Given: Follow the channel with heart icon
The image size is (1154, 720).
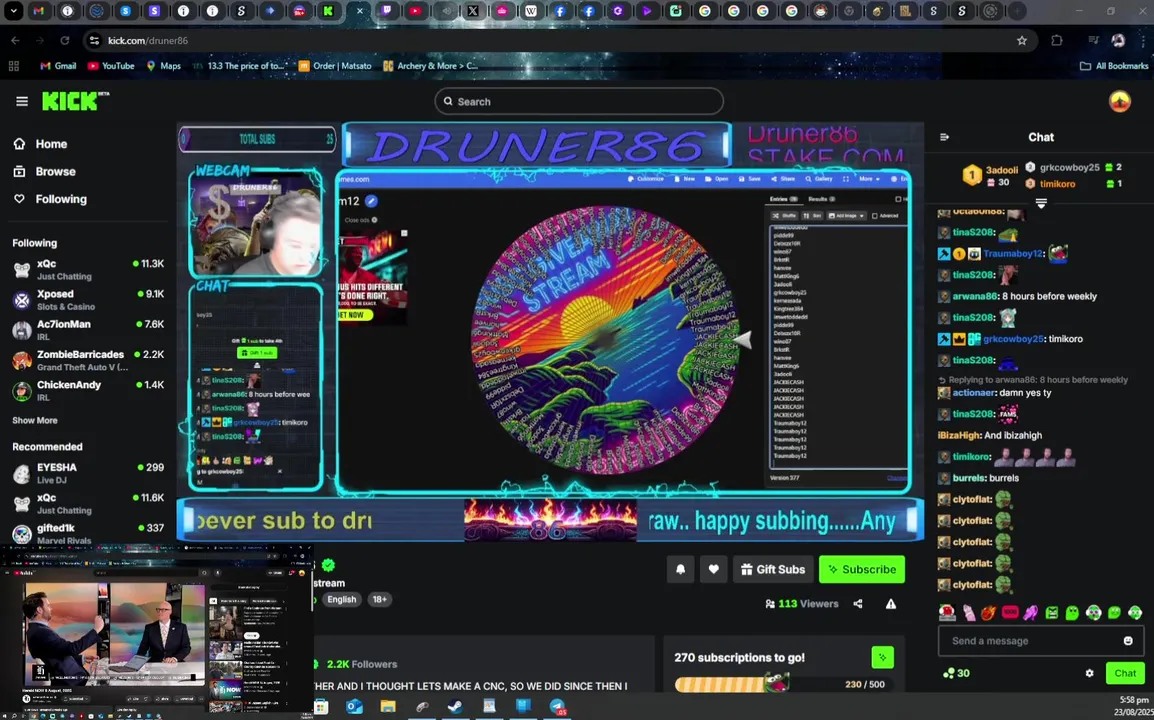Looking at the screenshot, I should pos(713,569).
